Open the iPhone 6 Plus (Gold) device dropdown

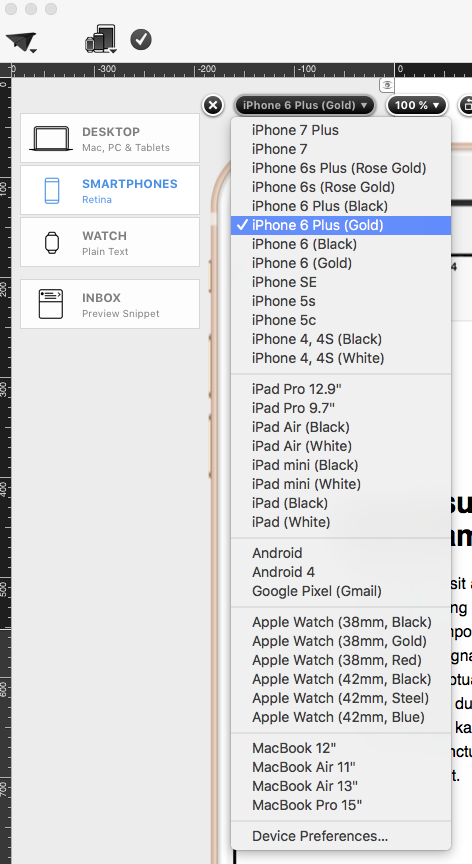pos(305,105)
